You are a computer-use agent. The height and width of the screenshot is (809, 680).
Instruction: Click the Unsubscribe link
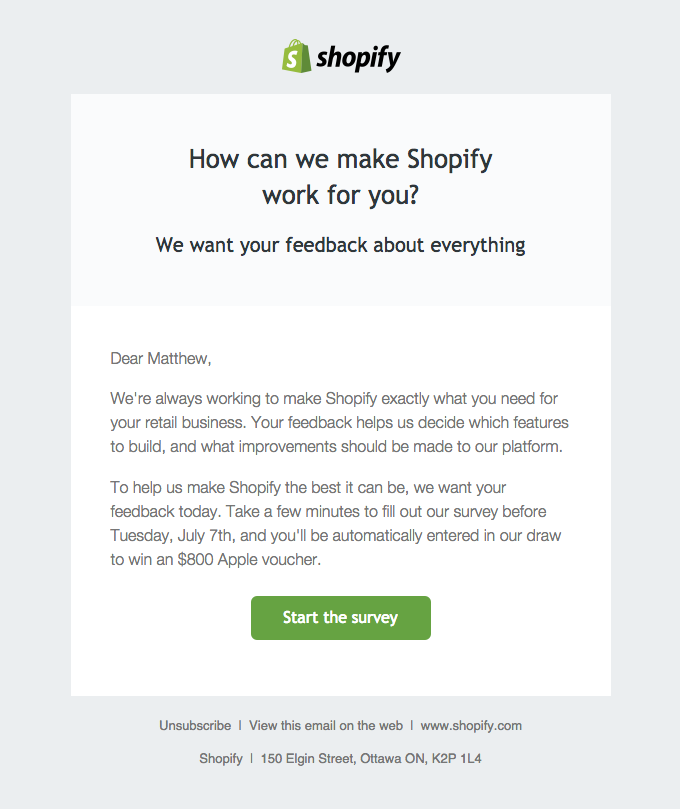point(195,725)
